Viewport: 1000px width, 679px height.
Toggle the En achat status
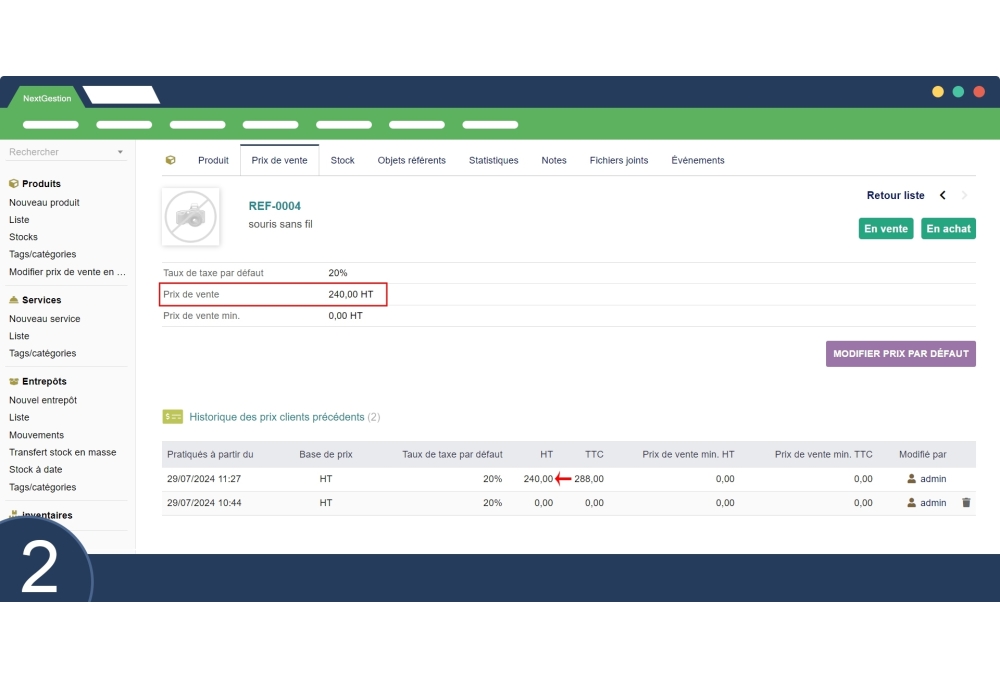coord(948,229)
